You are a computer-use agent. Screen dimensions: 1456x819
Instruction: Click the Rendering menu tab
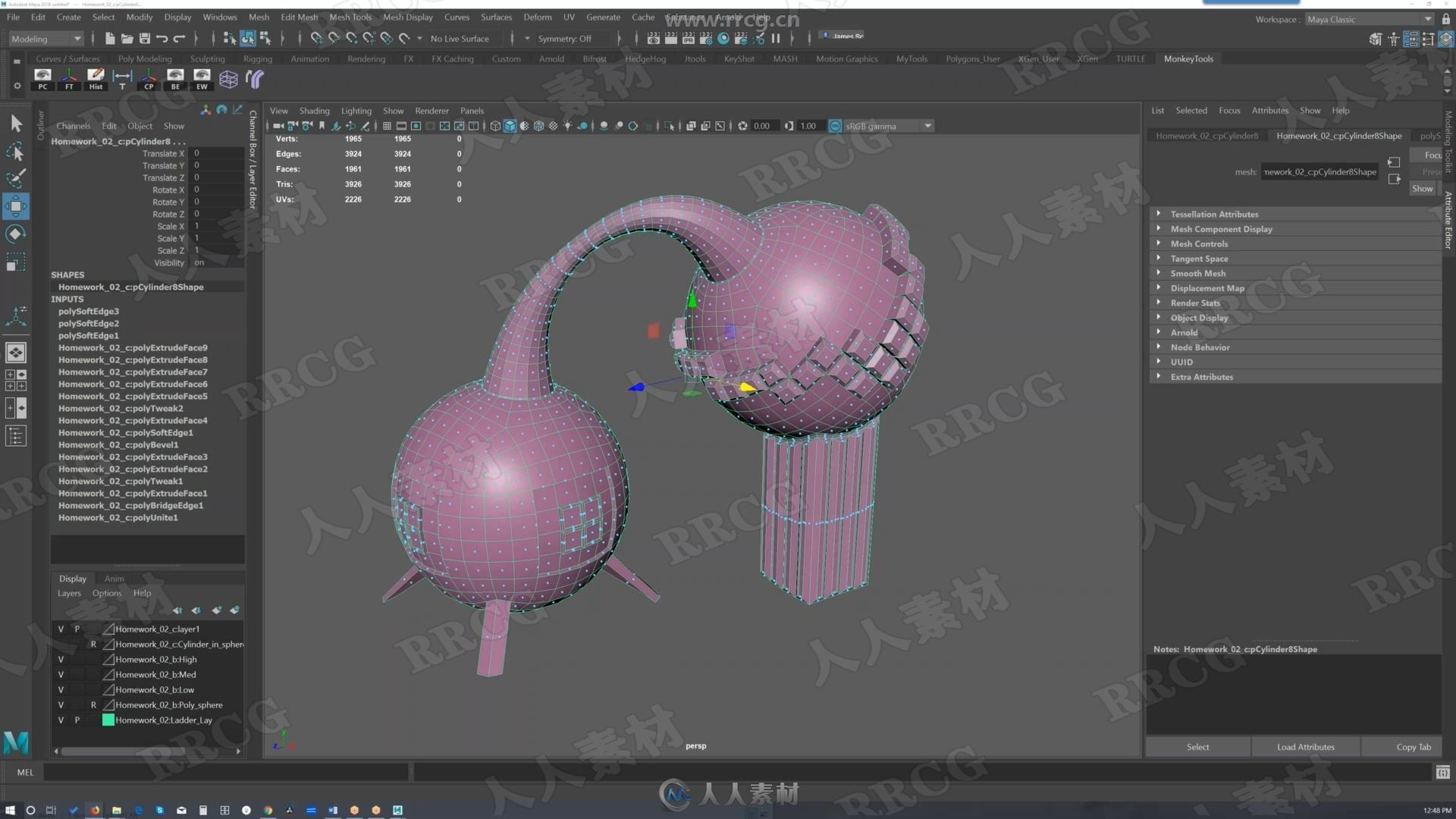point(366,58)
